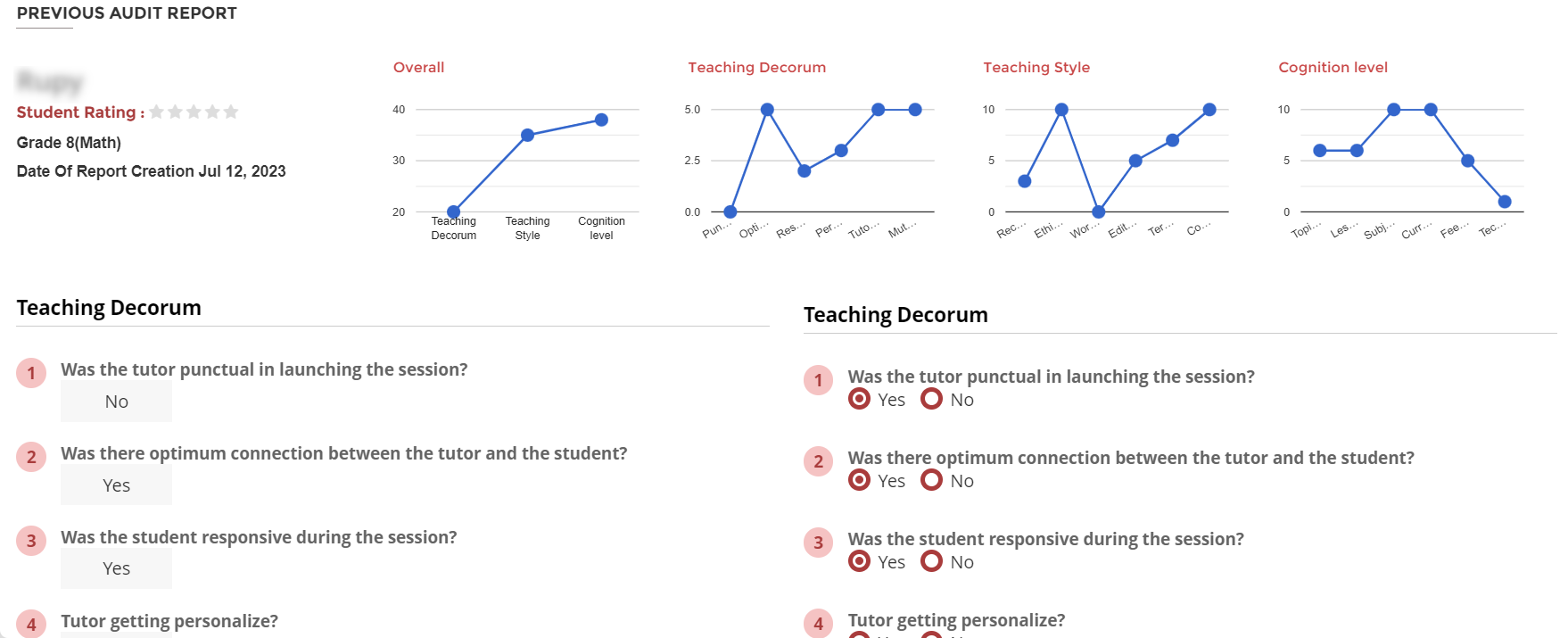
Task: Click the first star in Student Rating
Action: [157, 112]
